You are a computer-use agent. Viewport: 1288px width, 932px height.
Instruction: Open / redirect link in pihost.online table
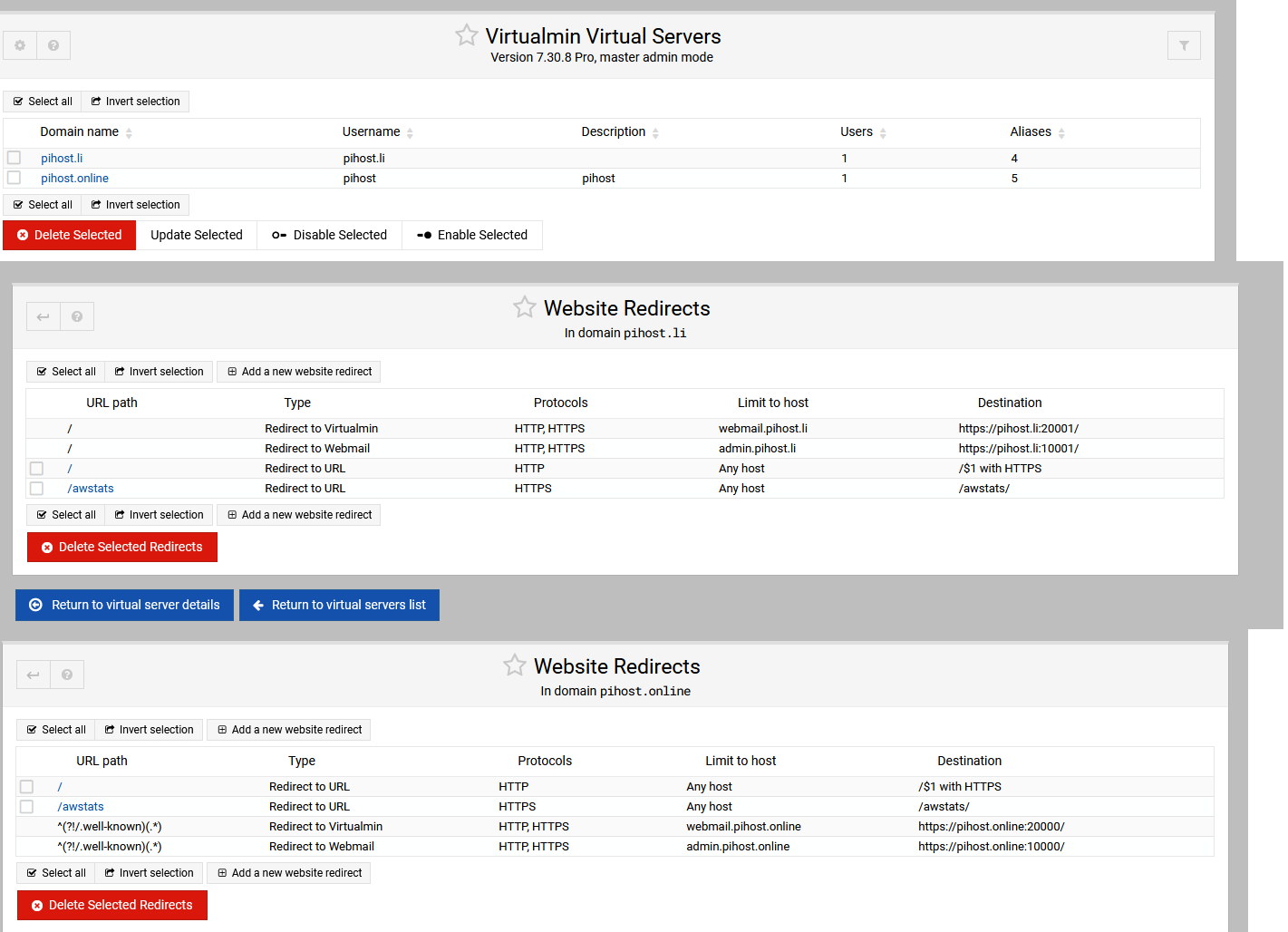pos(60,787)
